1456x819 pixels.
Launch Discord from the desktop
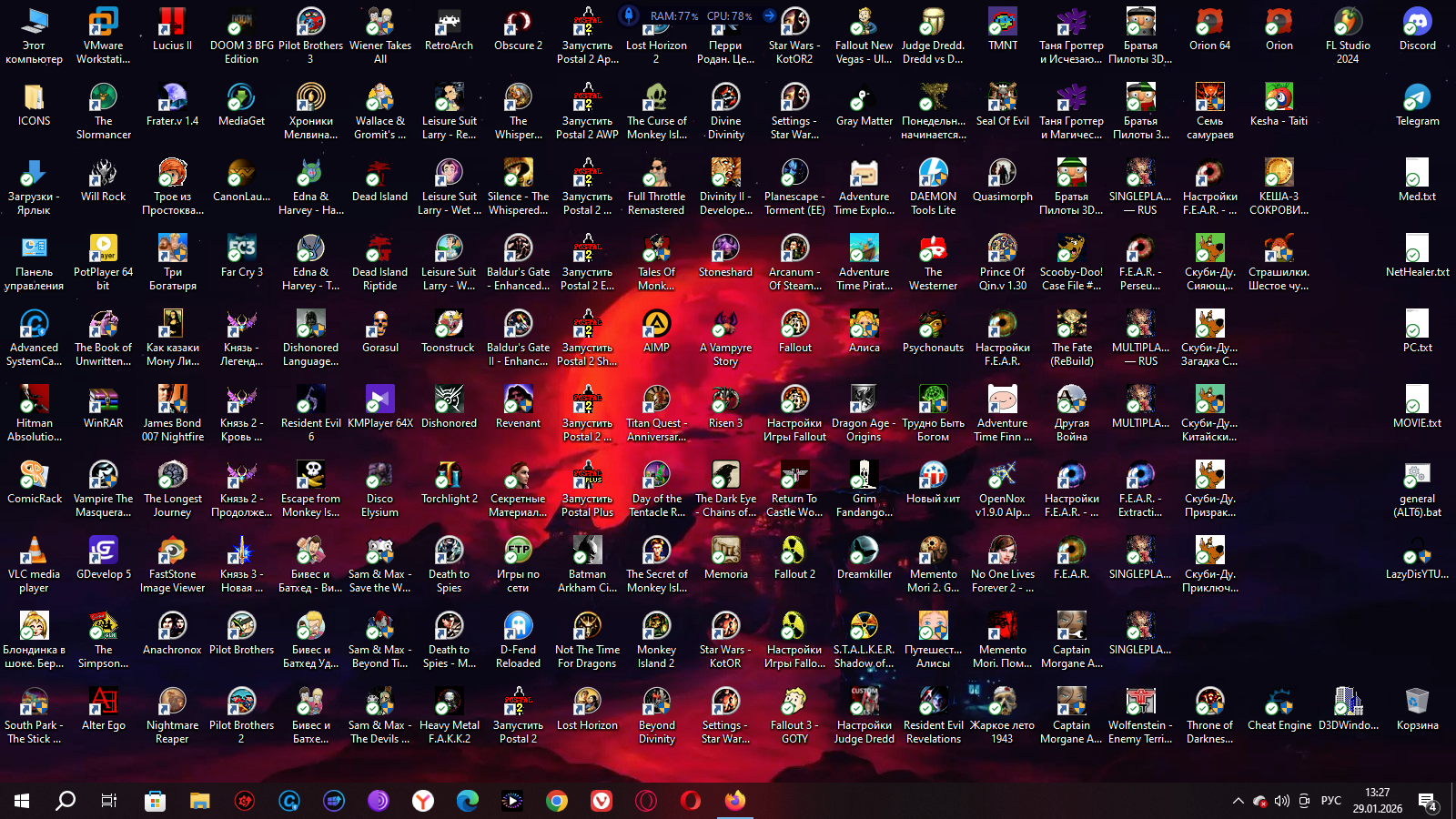[1417, 22]
